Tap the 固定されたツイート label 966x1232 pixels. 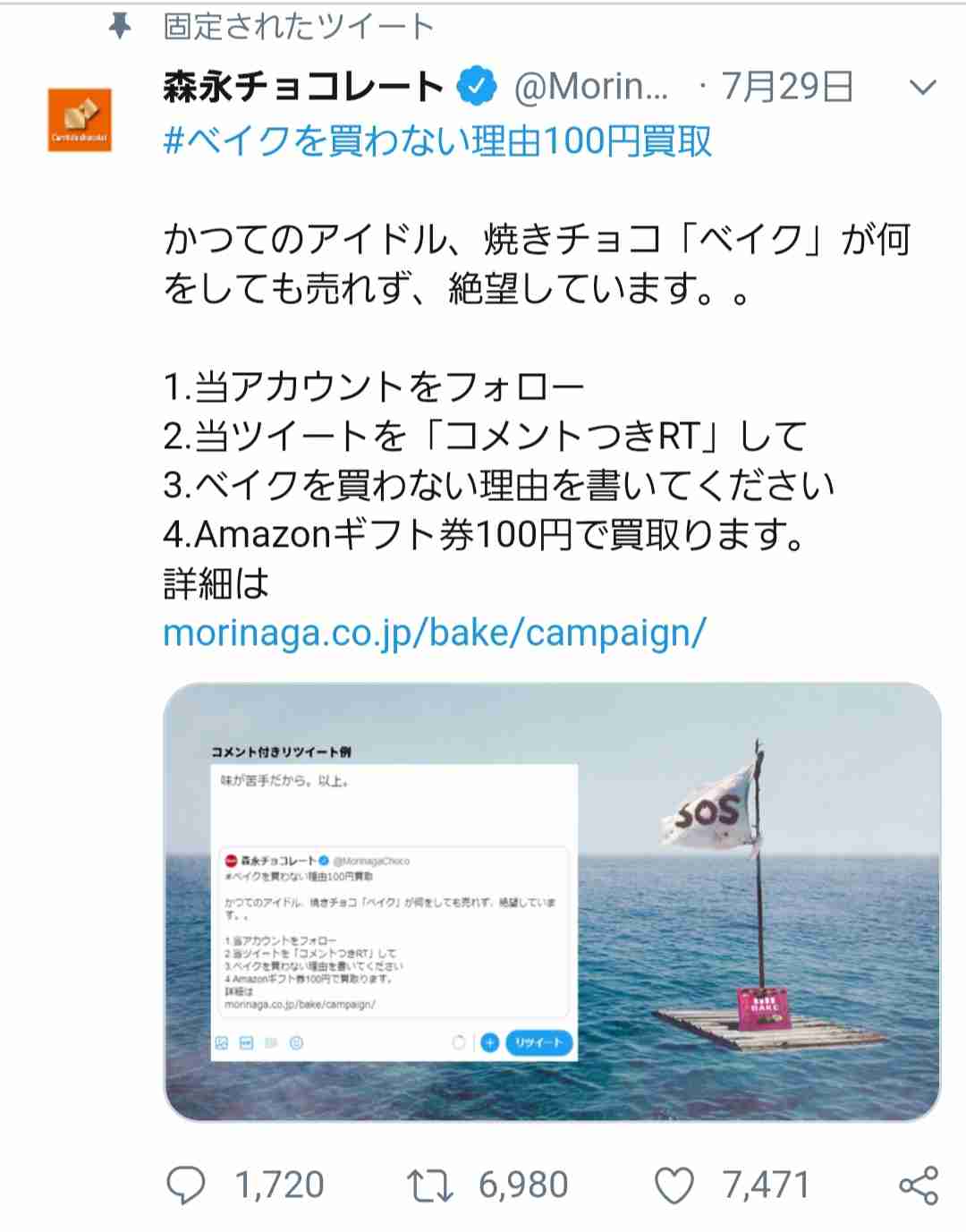[x=299, y=27]
